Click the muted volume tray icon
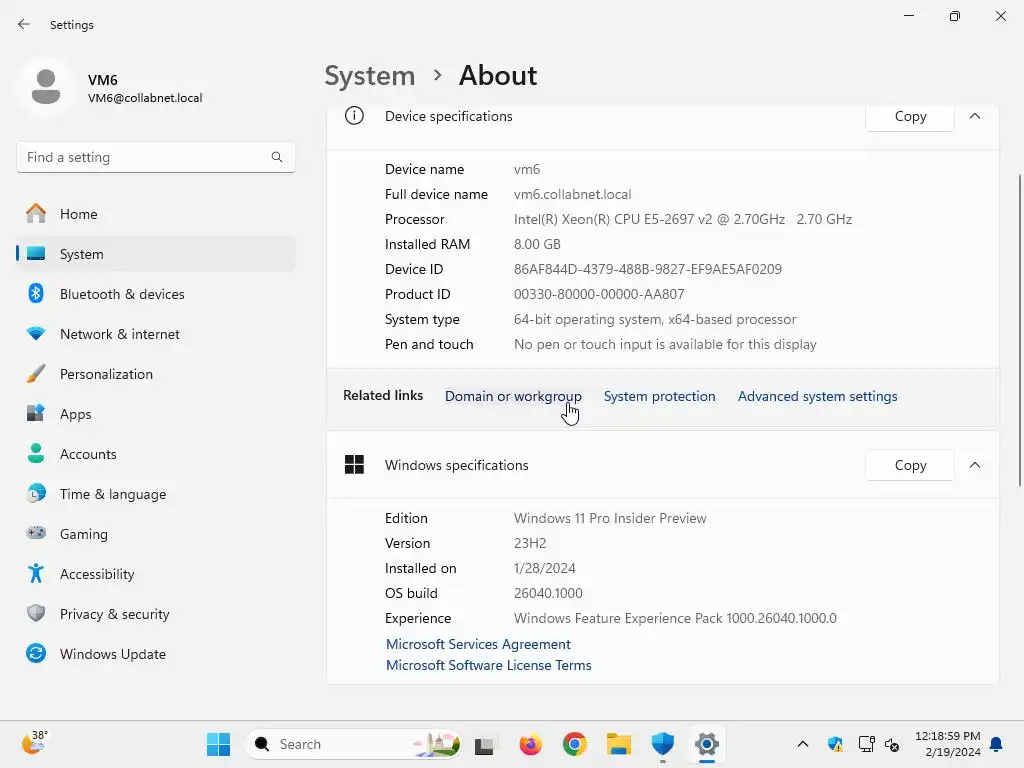This screenshot has height=768, width=1024. [x=892, y=744]
